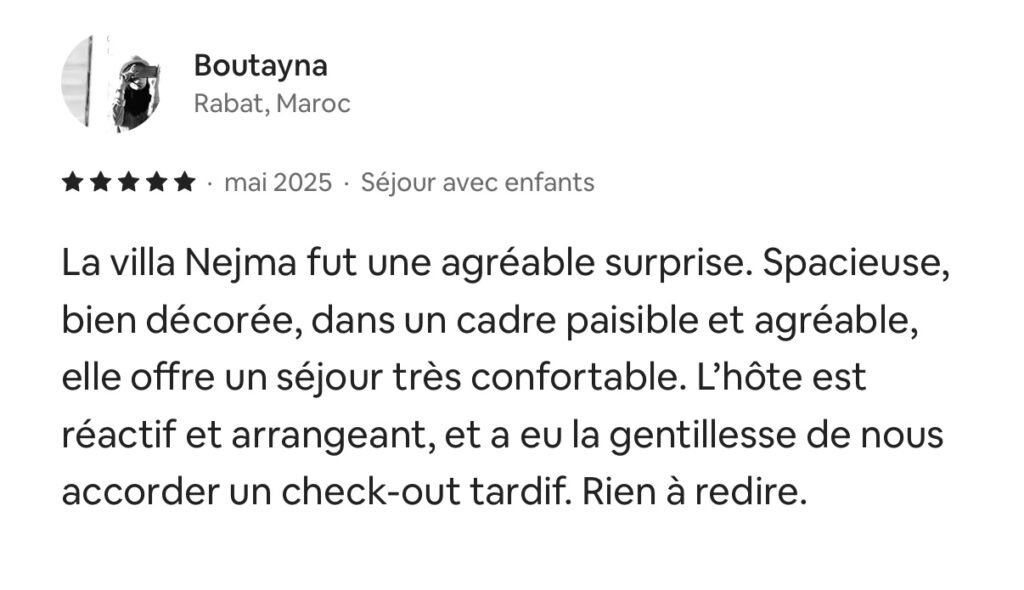
Task: Open Boutayna's profile picture
Action: (110, 84)
